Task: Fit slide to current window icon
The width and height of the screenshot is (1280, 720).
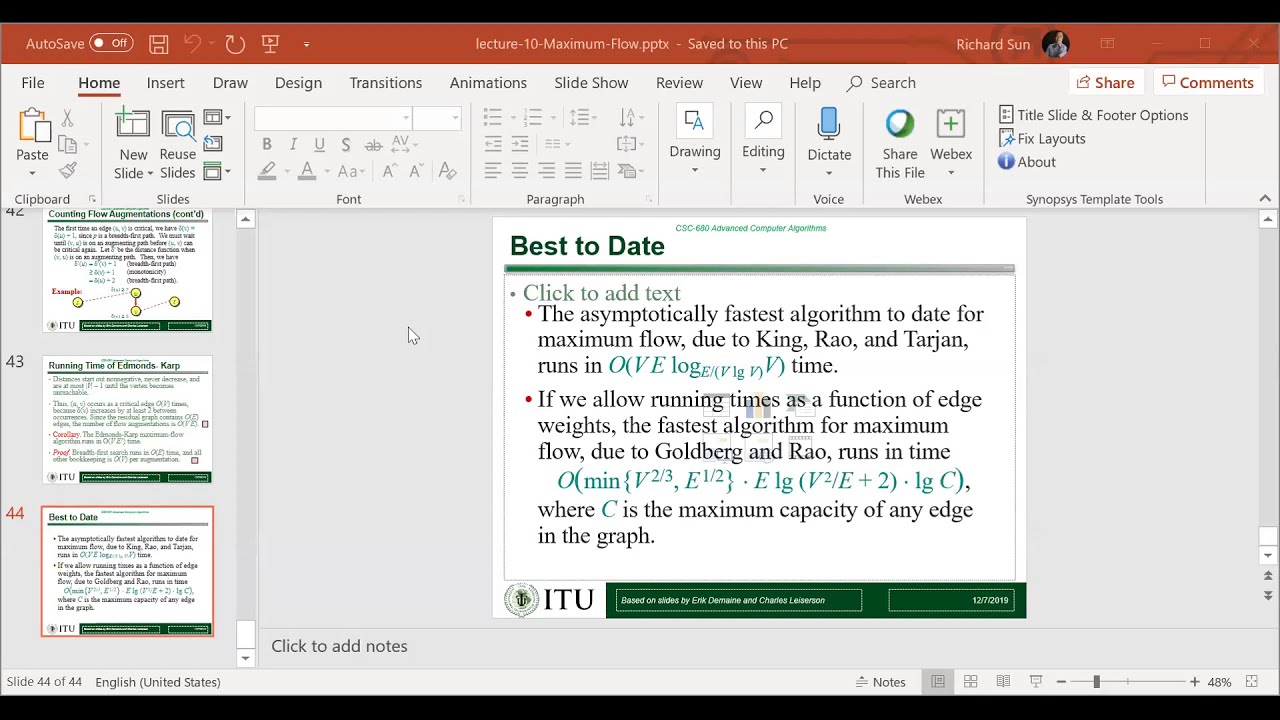Action: click(1251, 682)
